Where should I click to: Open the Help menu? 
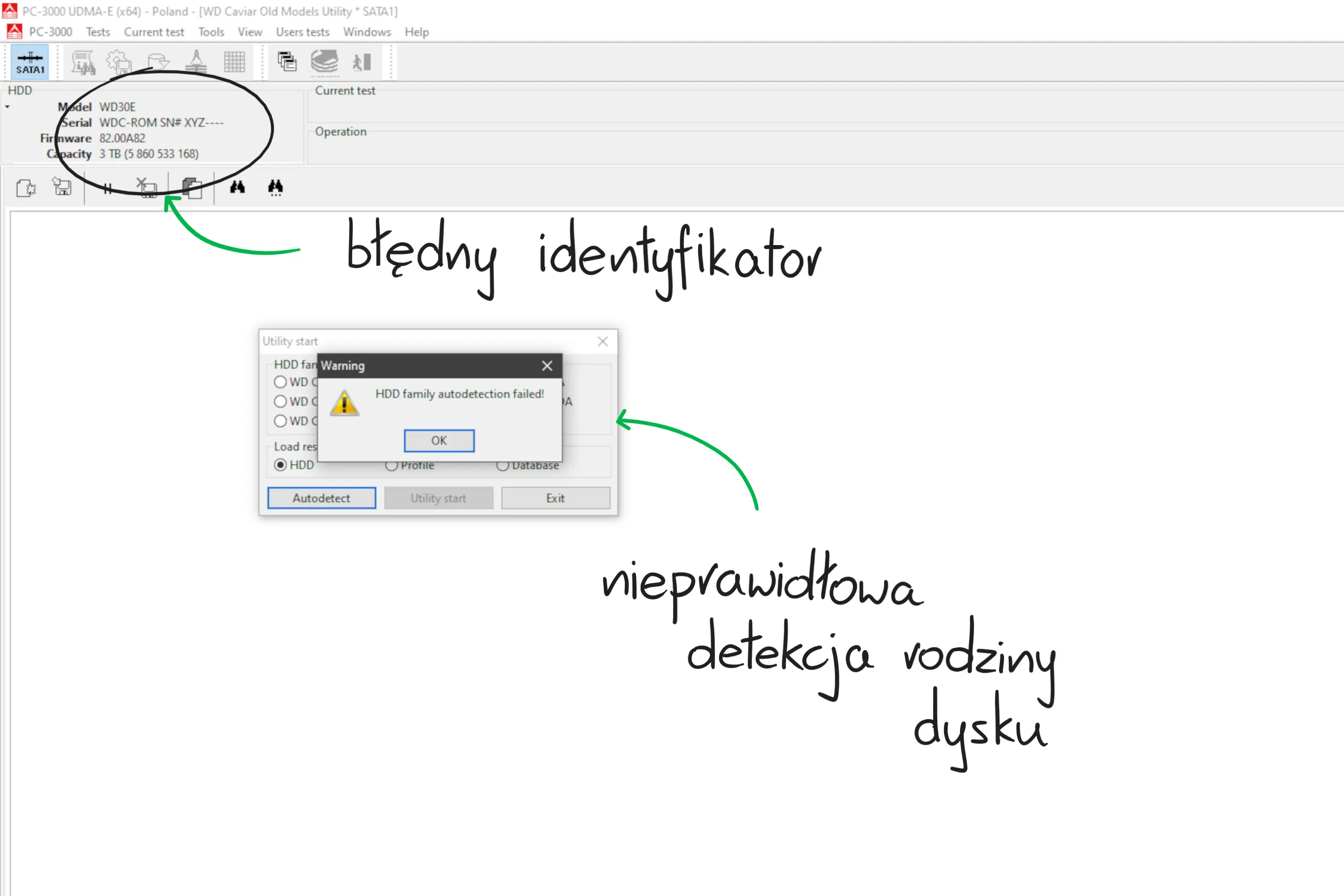[417, 32]
